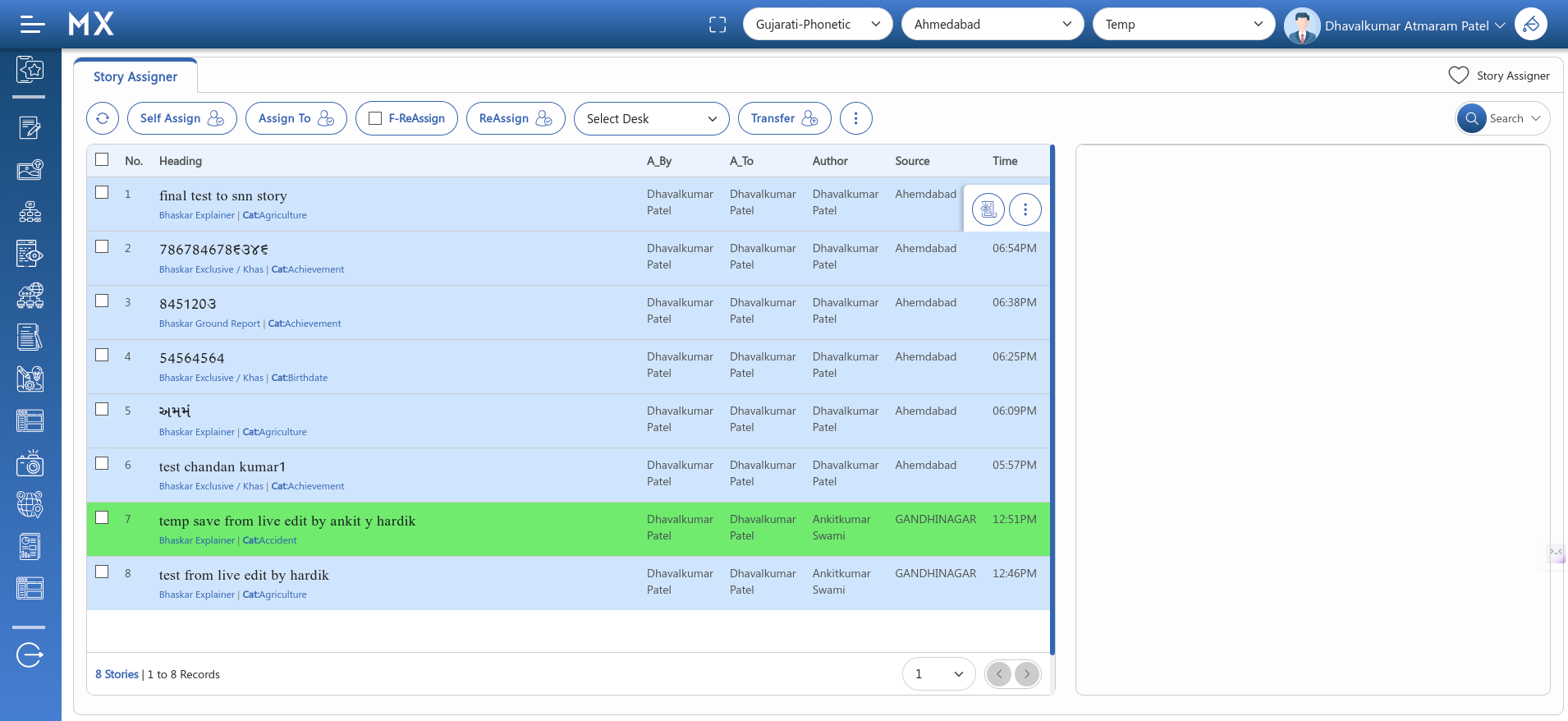Toggle the F-ReAssign checkbox

click(x=375, y=118)
